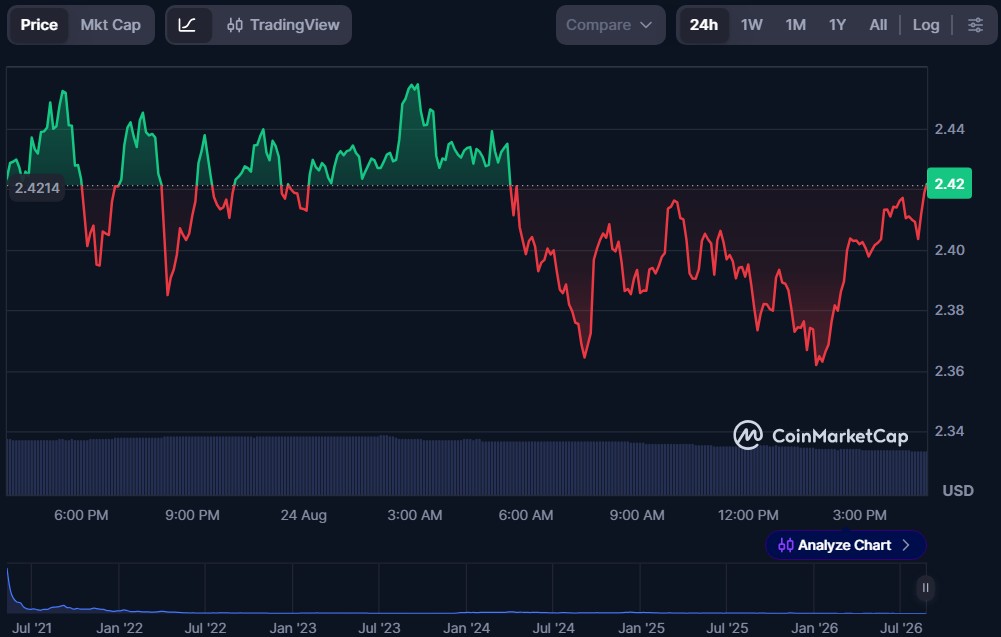Viewport: 1001px width, 637px height.
Task: Click the 2.44 price axis label
Action: [950, 129]
